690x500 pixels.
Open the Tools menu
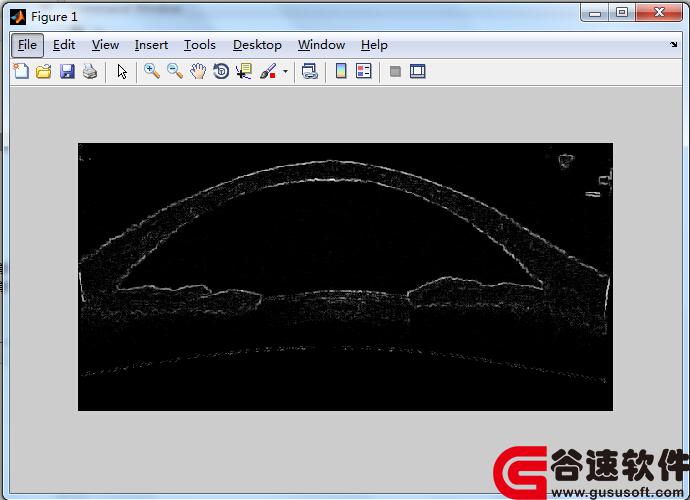pyautogui.click(x=200, y=45)
